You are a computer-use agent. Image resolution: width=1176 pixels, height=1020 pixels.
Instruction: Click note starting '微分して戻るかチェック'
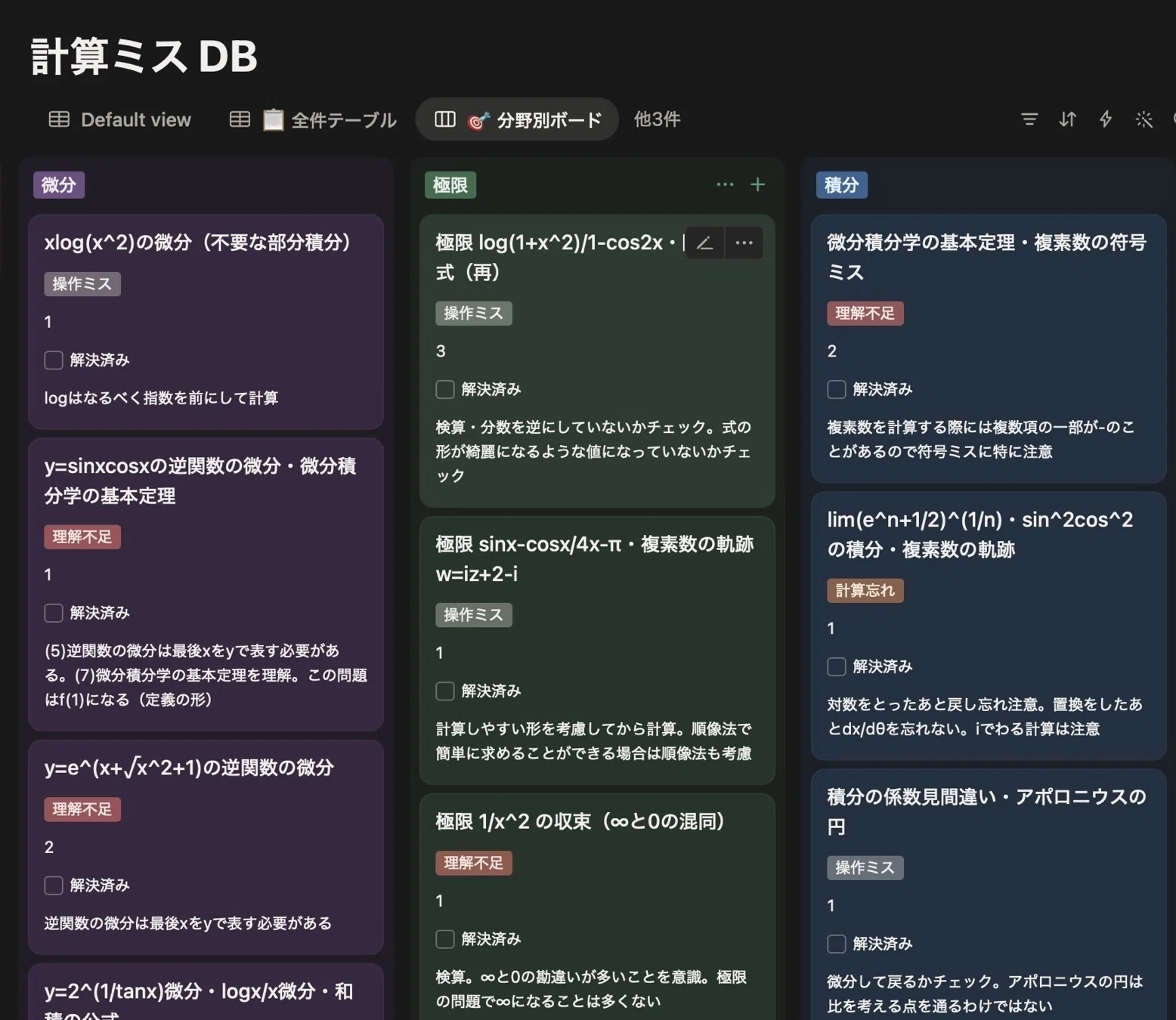(x=985, y=994)
